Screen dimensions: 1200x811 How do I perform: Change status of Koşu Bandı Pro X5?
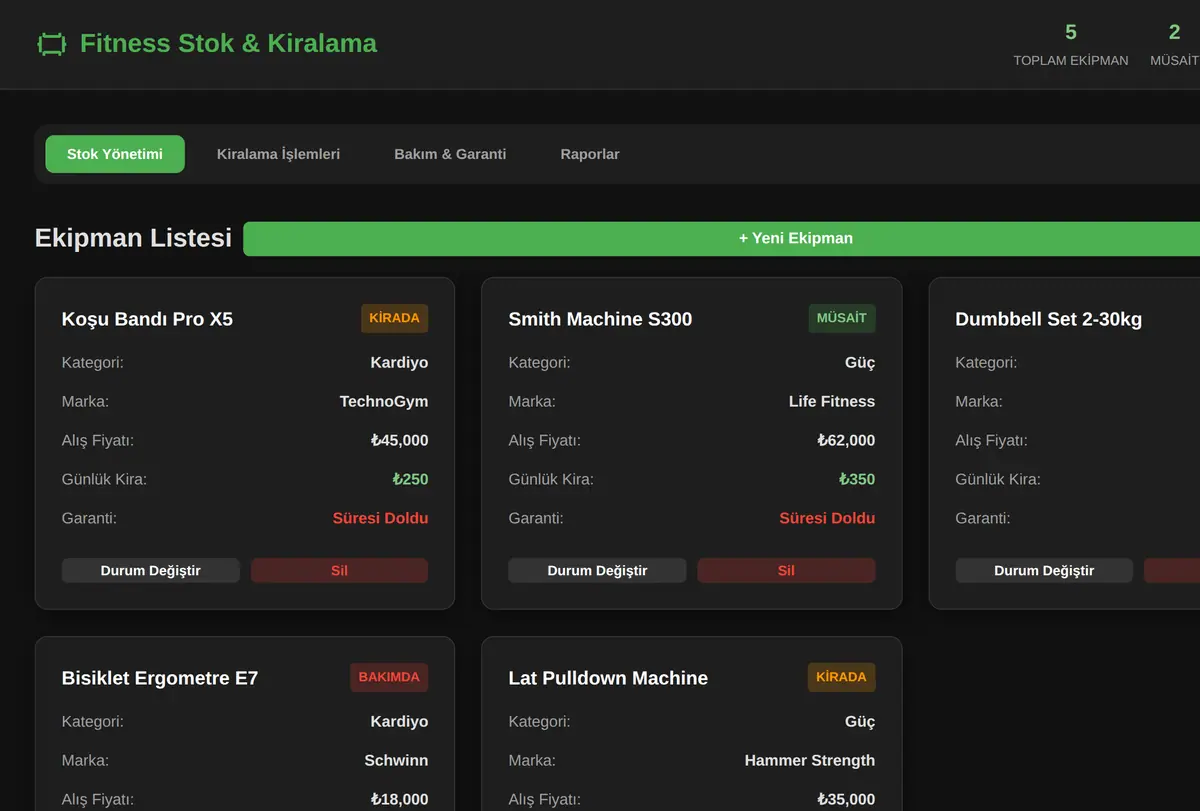[151, 571]
